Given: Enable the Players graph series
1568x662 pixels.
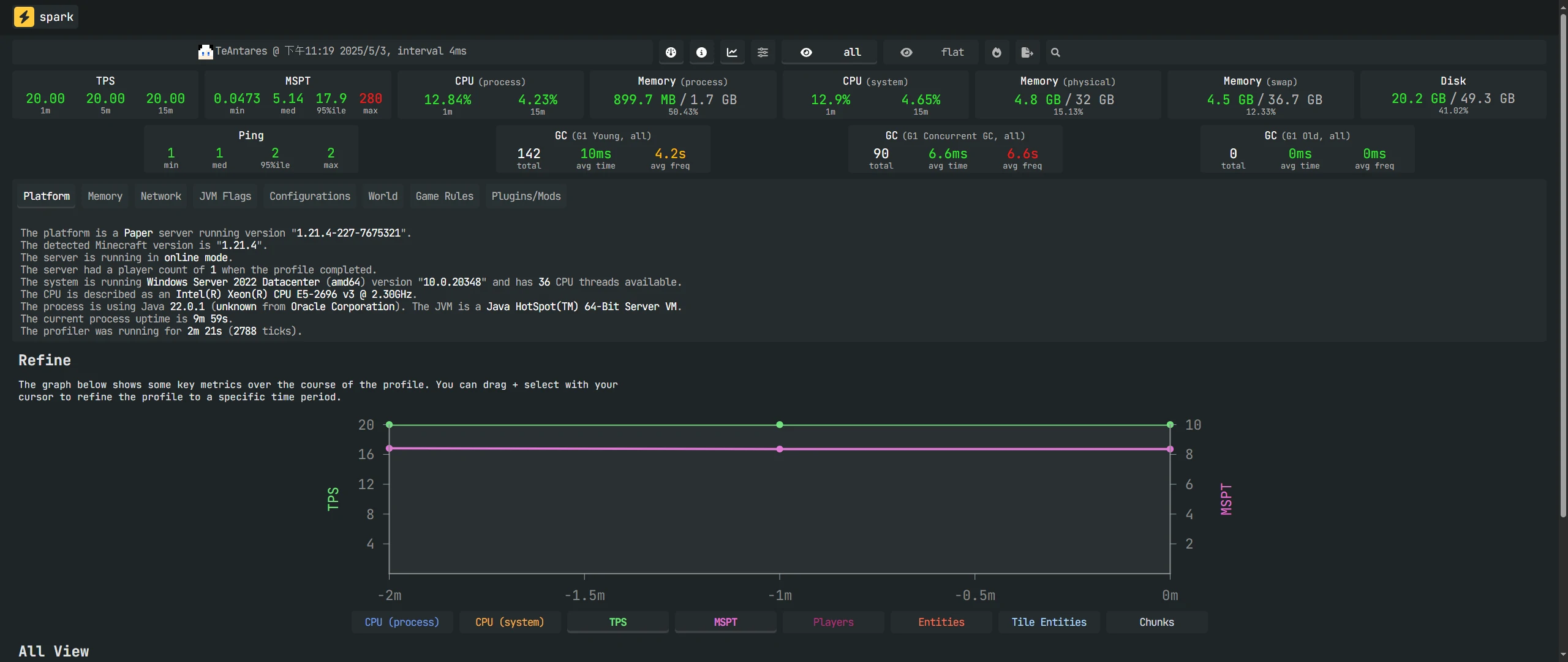Looking at the screenshot, I should pyautogui.click(x=833, y=622).
